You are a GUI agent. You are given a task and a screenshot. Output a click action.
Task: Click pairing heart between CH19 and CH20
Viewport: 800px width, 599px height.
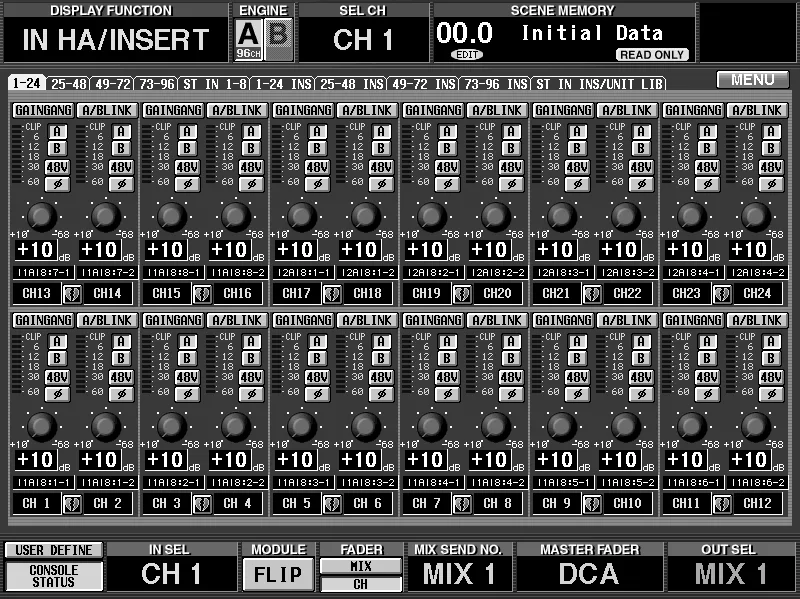(x=462, y=294)
